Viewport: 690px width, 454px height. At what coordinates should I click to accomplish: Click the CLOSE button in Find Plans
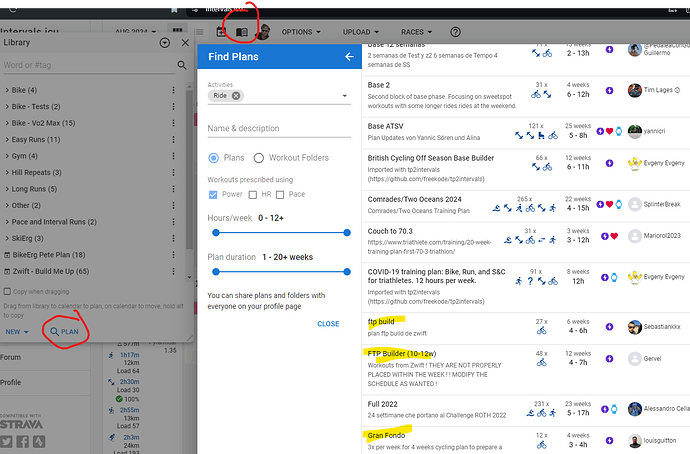[x=328, y=324]
